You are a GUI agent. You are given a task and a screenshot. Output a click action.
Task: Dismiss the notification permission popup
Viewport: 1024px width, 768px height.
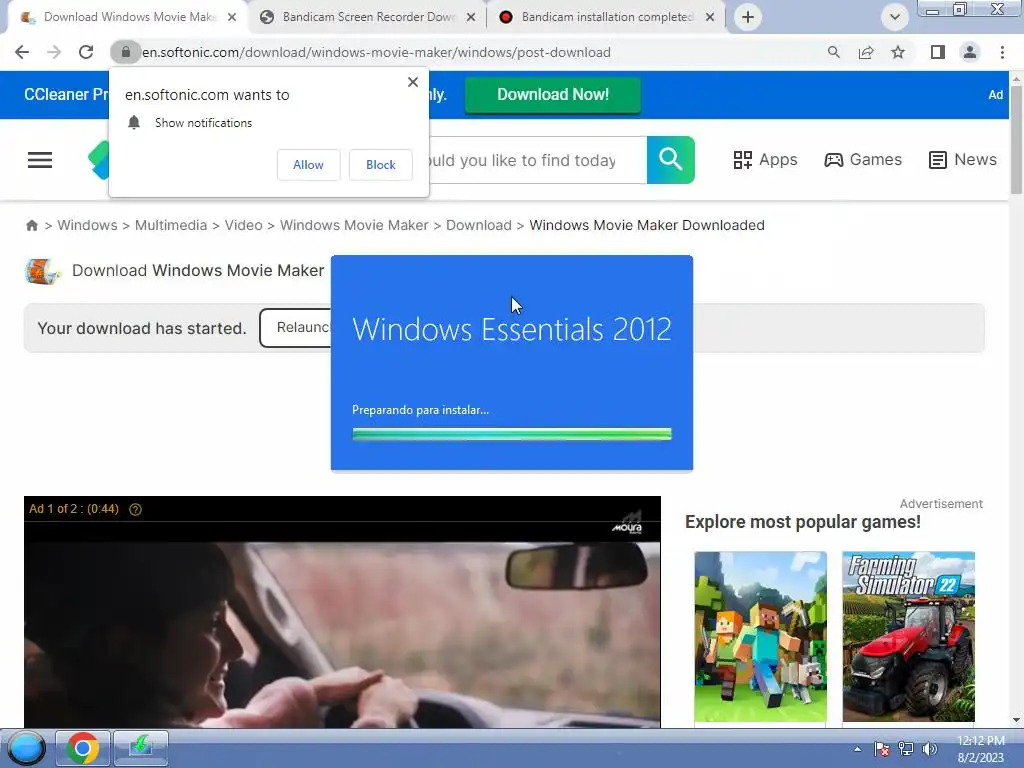pos(413,82)
